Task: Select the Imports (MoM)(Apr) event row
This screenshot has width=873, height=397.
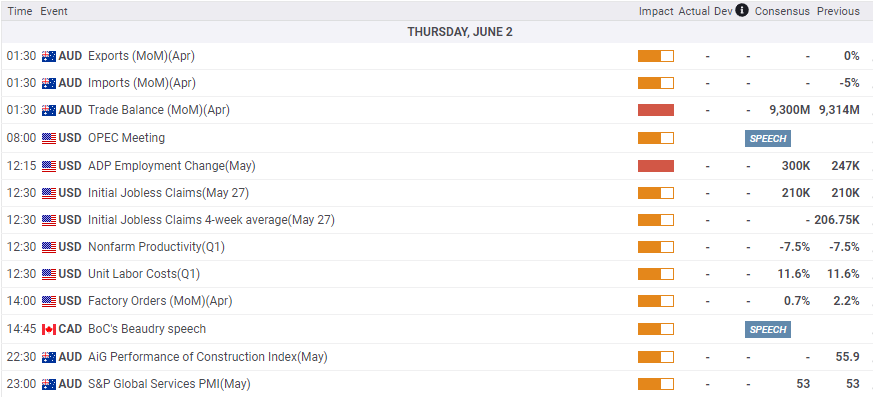Action: coord(436,83)
